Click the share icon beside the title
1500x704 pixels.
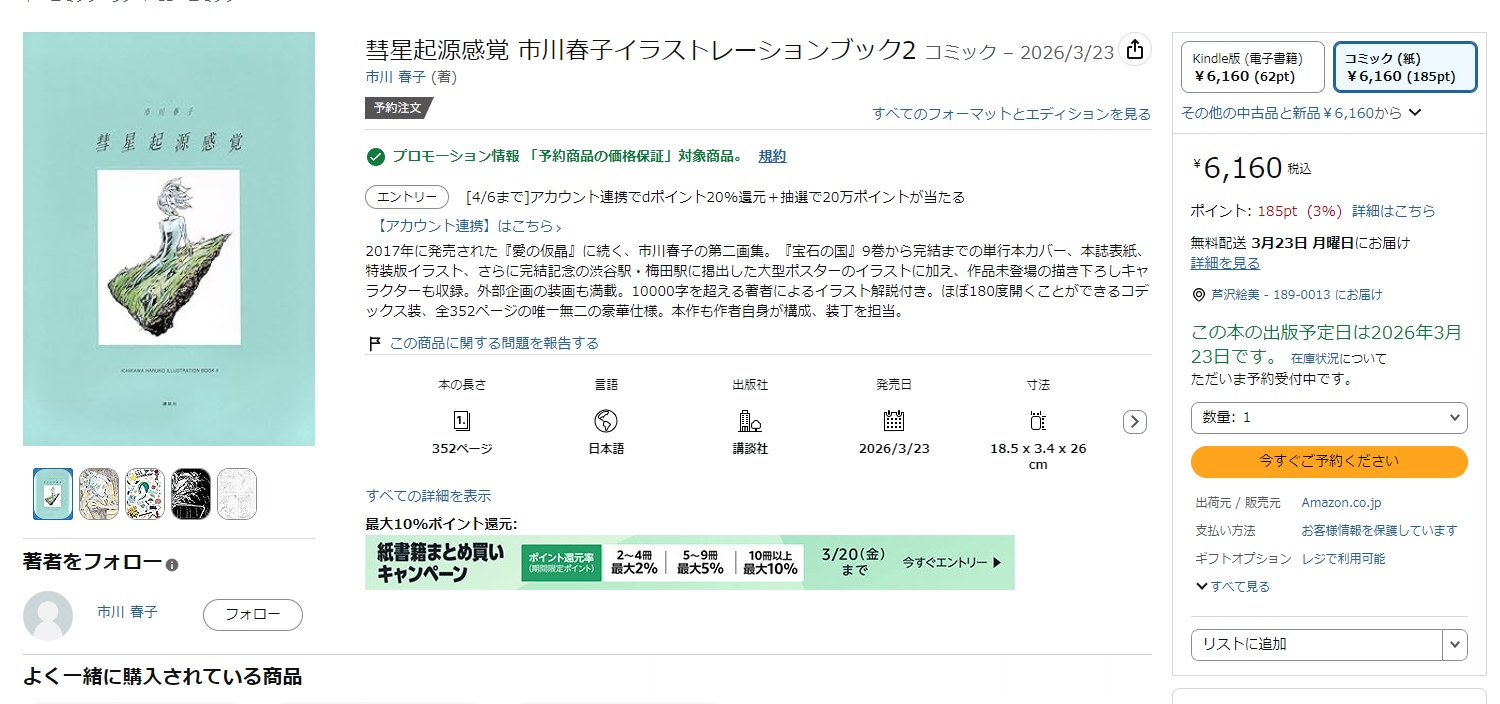[1134, 50]
